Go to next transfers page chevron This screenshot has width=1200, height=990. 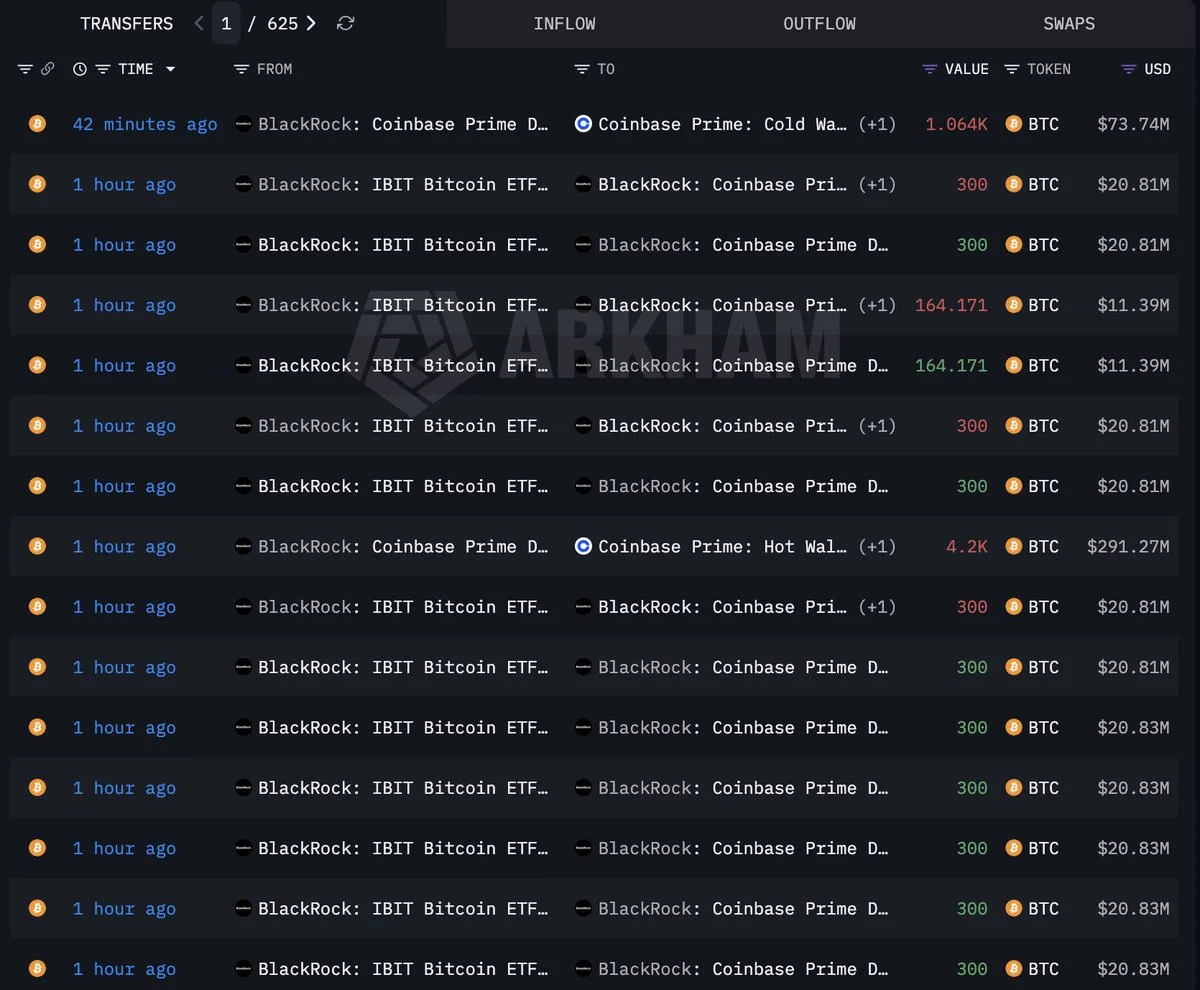click(x=312, y=23)
